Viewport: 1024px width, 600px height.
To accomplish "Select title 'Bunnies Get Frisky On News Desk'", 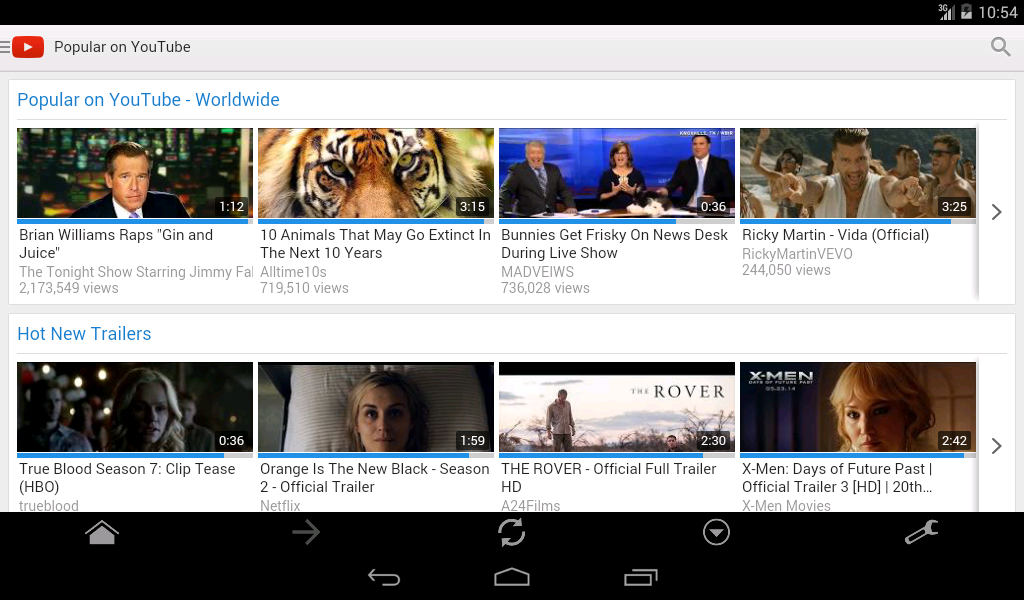I will (x=614, y=244).
